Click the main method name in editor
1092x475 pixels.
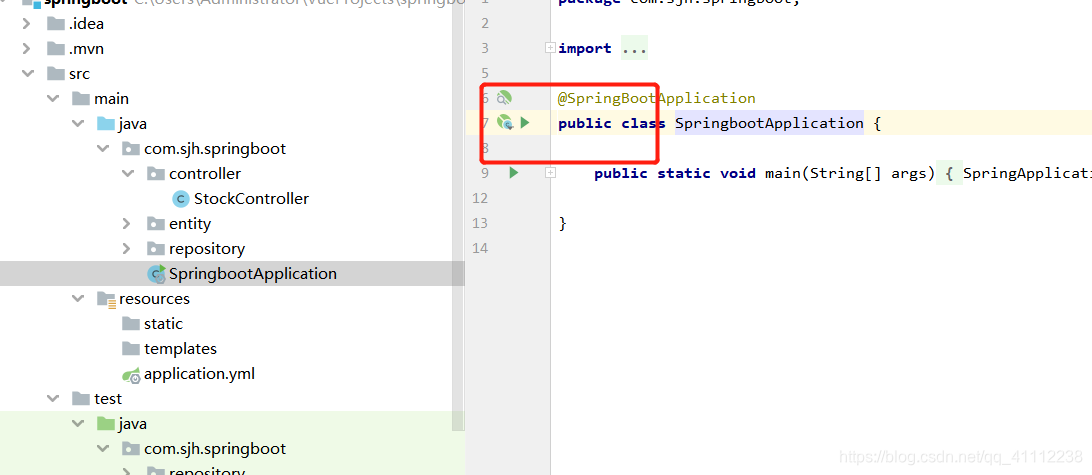(783, 173)
